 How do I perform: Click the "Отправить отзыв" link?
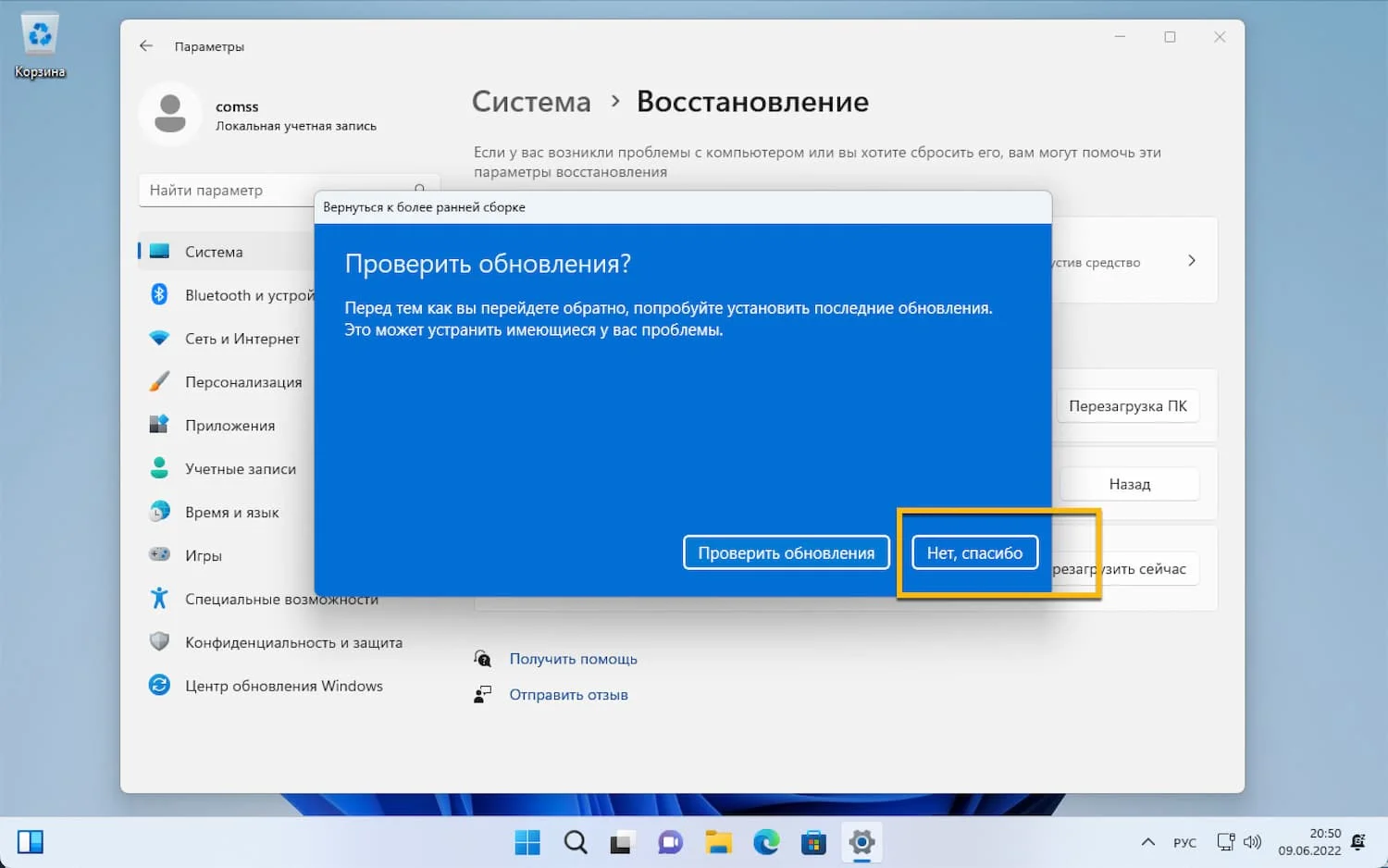click(568, 695)
